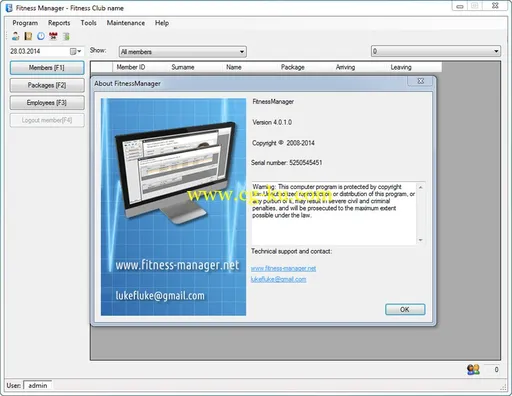The height and width of the screenshot is (396, 512).
Task: Open the Program menu
Action: (25, 23)
